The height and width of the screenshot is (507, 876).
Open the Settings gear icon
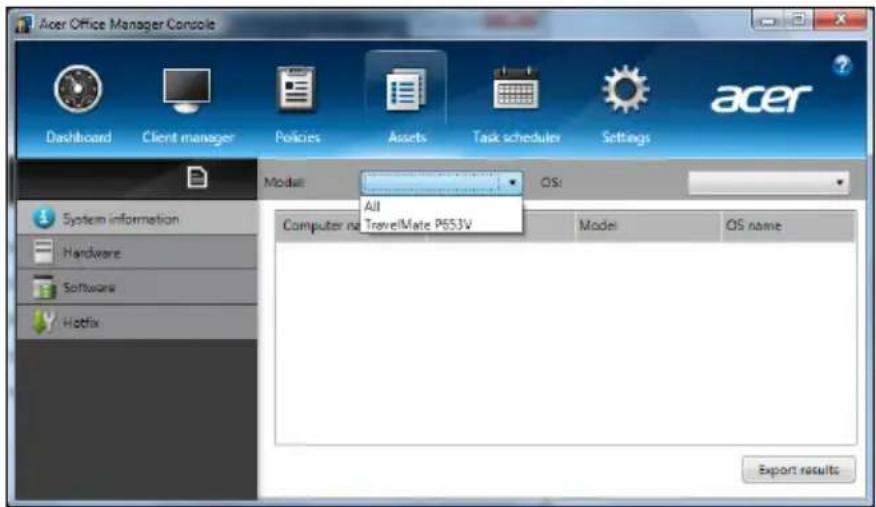click(627, 94)
